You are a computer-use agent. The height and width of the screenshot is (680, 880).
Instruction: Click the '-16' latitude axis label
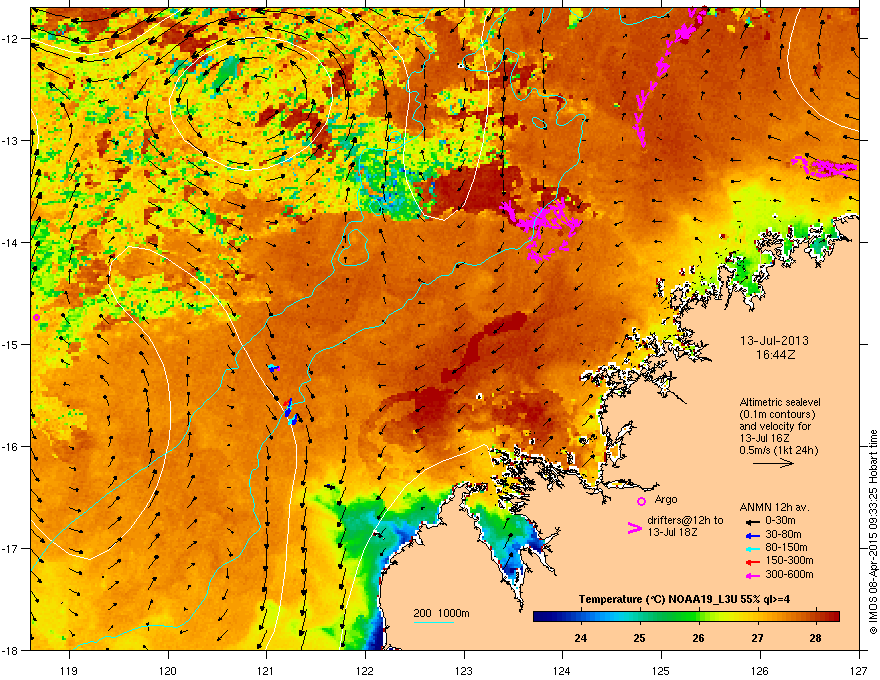pos(10,447)
